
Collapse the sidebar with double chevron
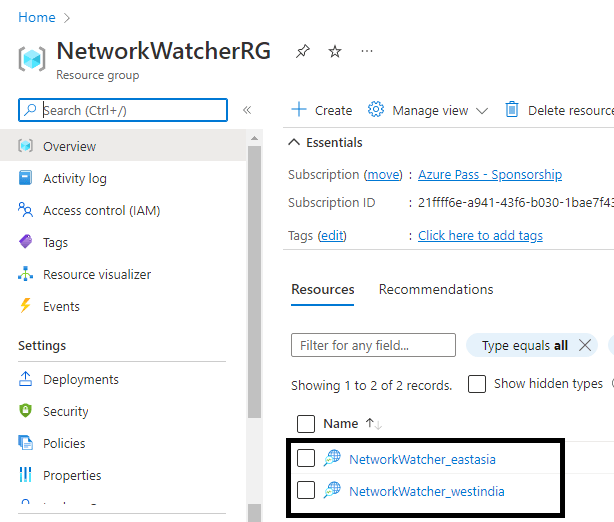247,110
